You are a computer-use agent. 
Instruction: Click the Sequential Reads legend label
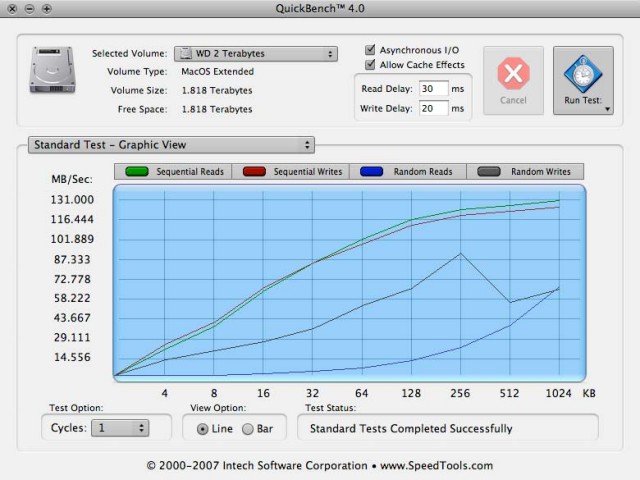pyautogui.click(x=190, y=172)
